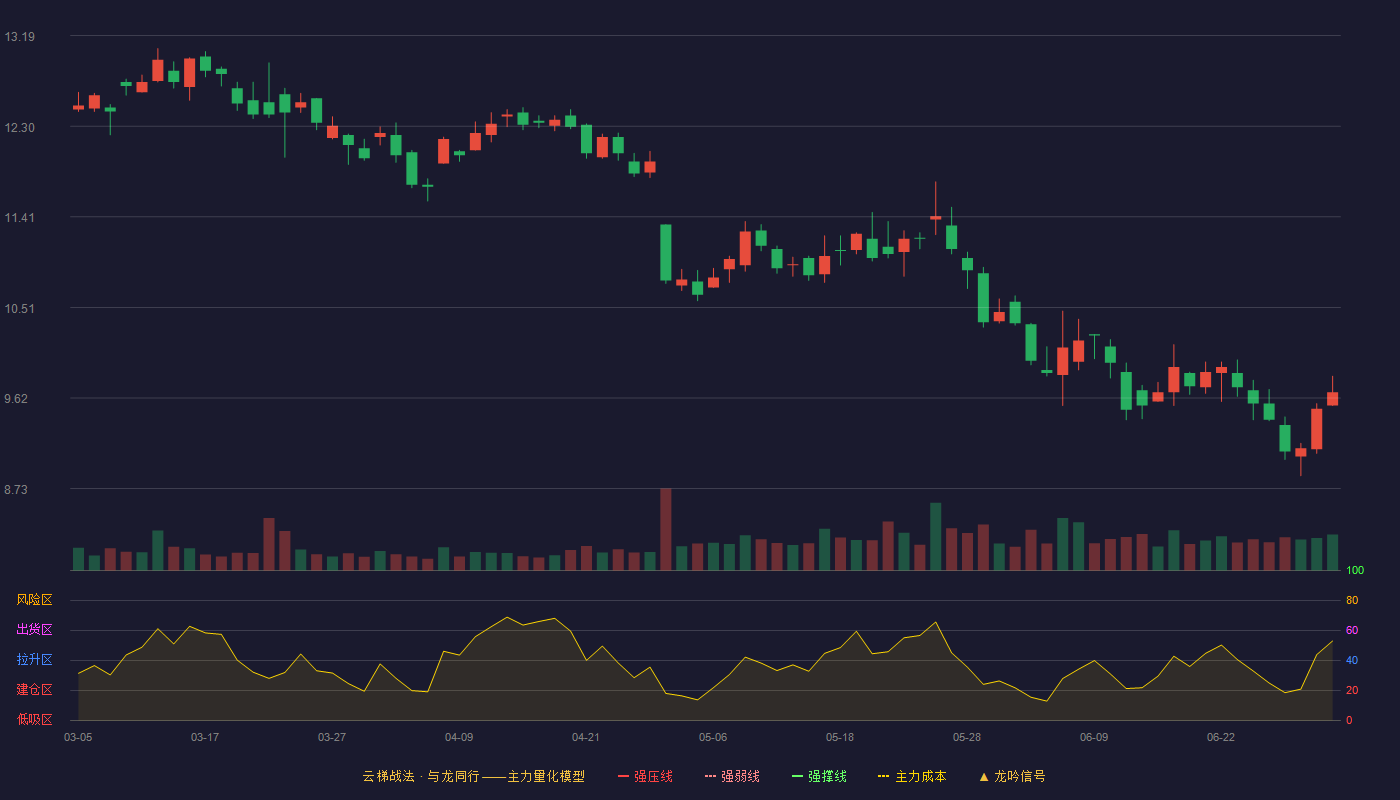The image size is (1400, 800).
Task: Select the 风险区 label on indicator panel
Action: click(34, 600)
